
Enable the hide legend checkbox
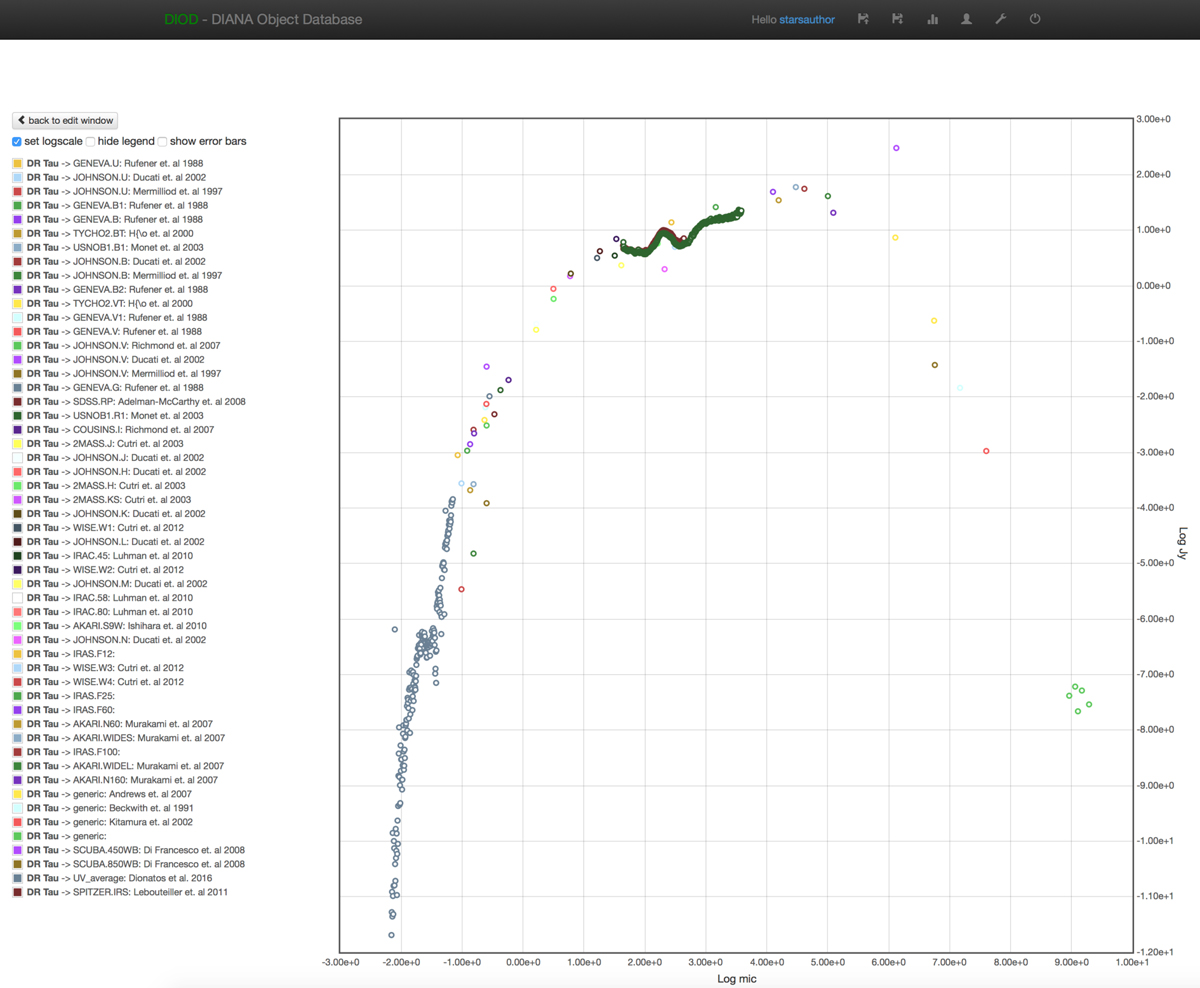pos(90,142)
